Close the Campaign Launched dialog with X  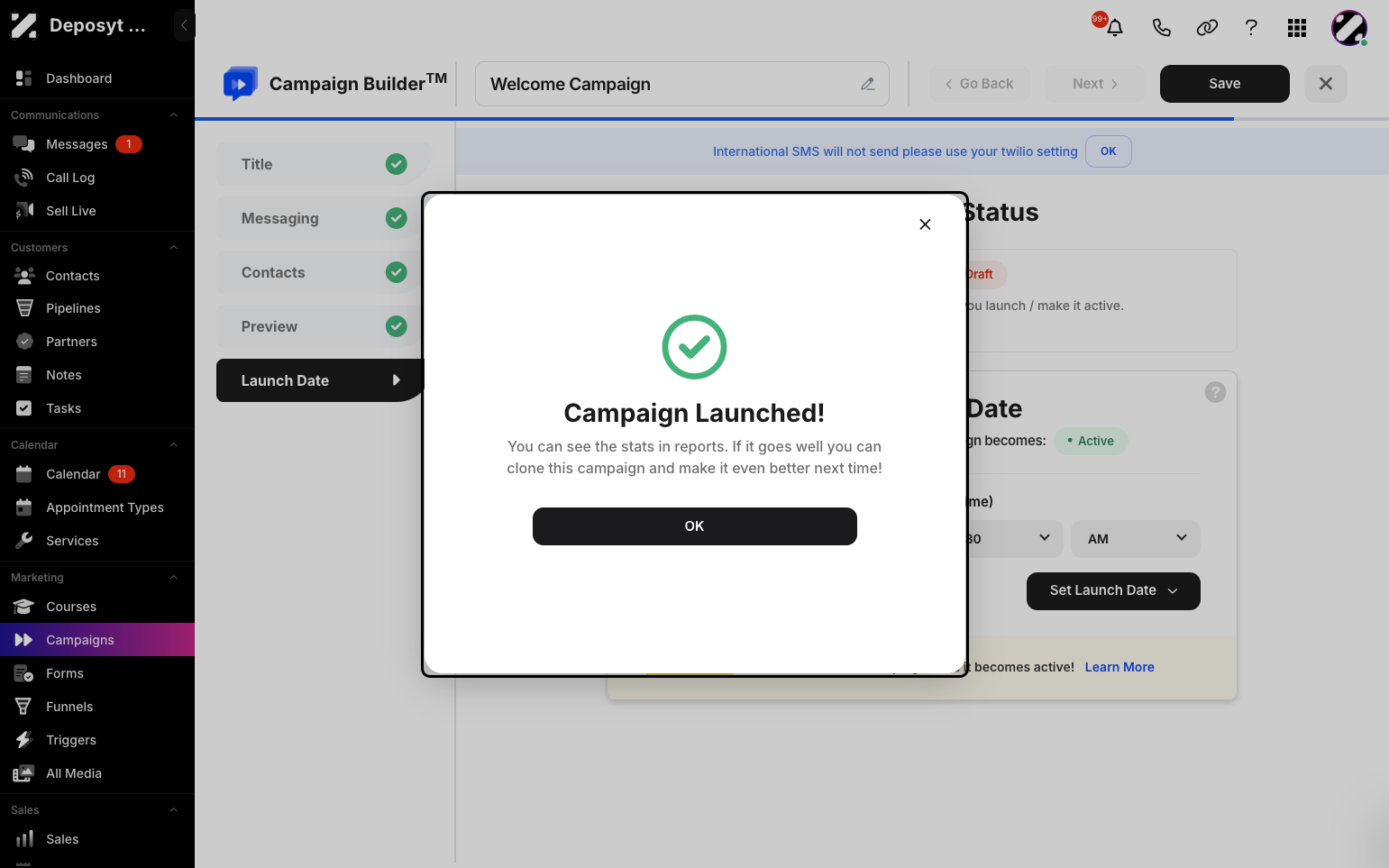click(x=925, y=224)
